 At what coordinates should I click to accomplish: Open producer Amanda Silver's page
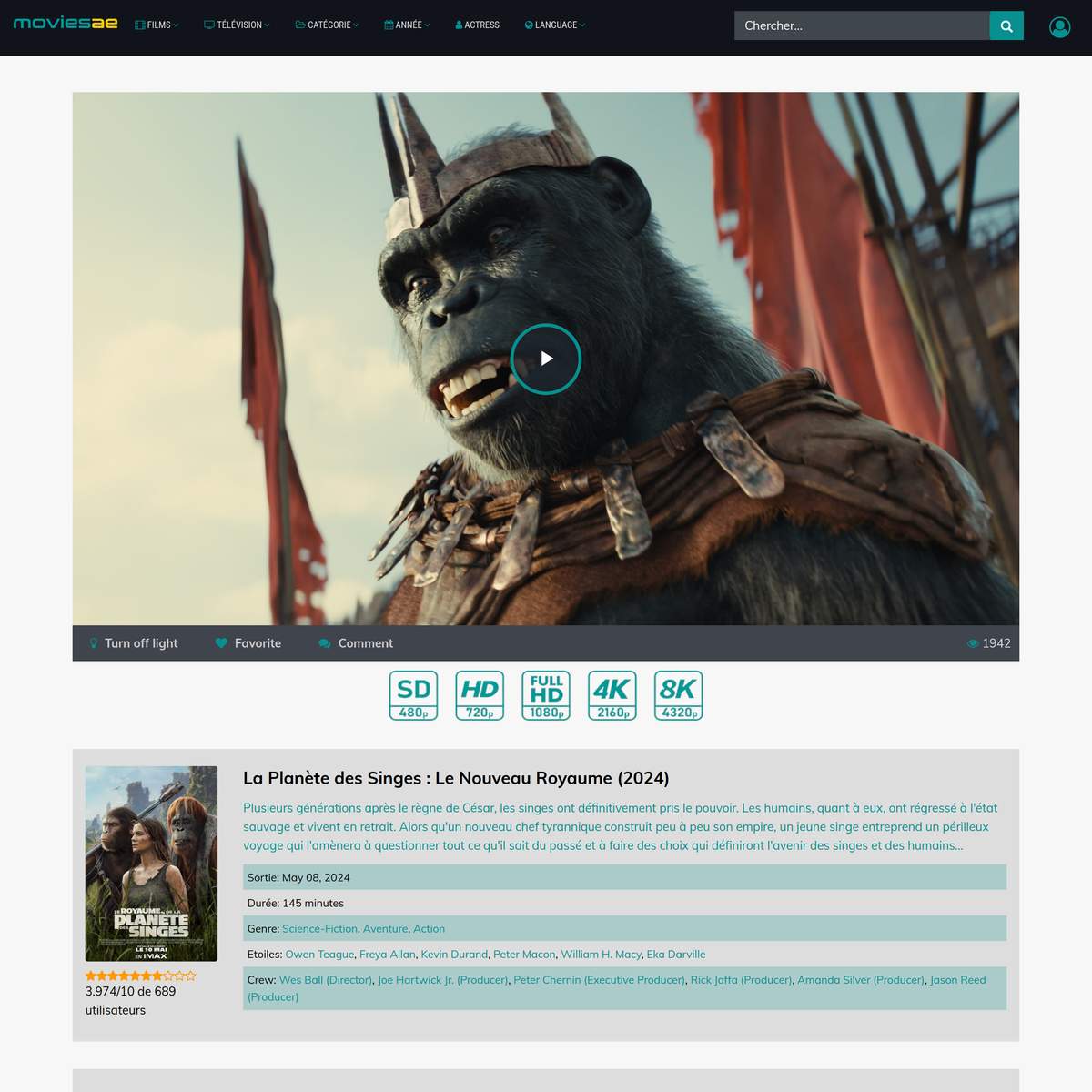861,980
